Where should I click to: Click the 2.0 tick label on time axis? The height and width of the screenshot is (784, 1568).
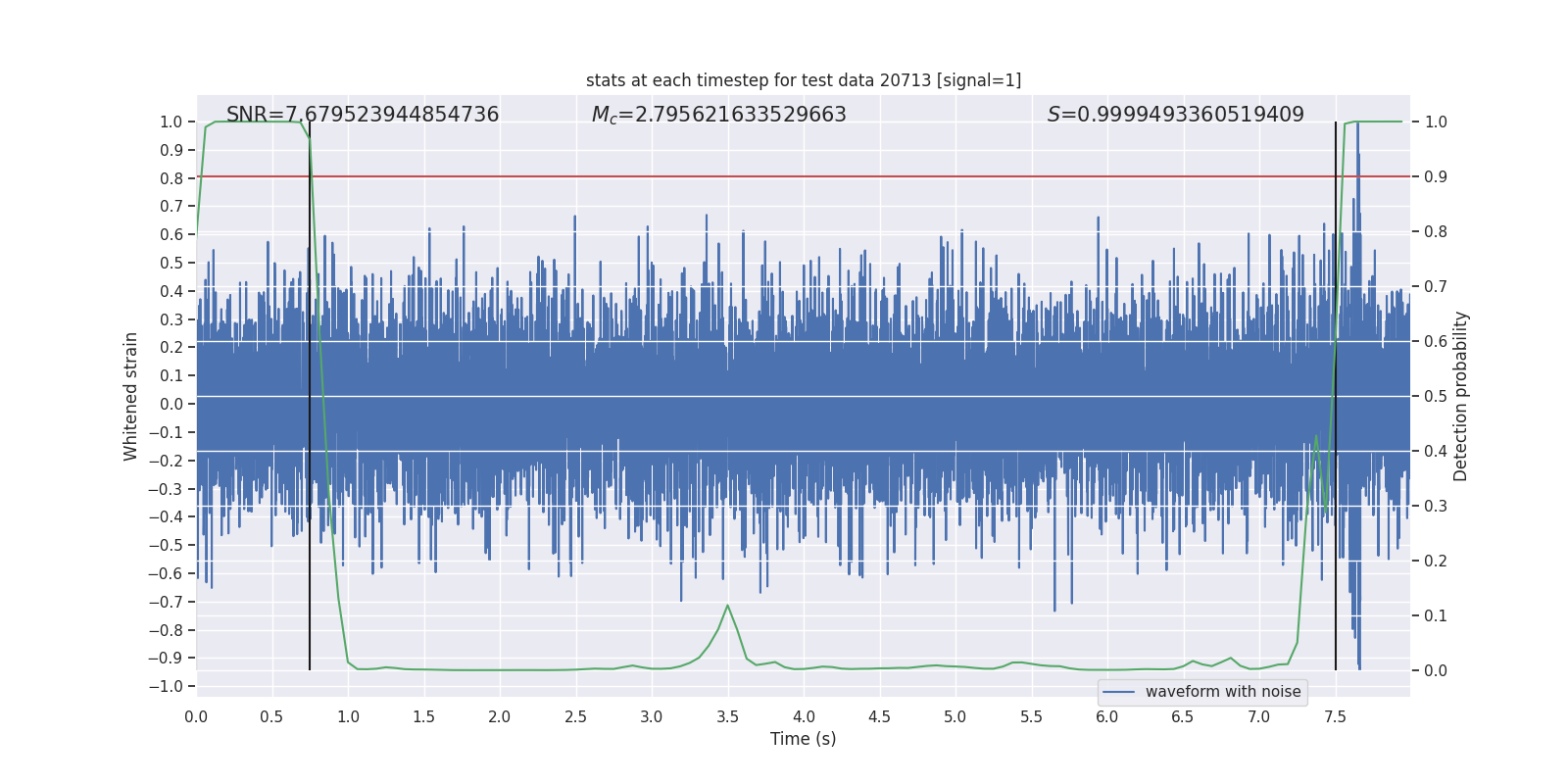click(x=500, y=716)
